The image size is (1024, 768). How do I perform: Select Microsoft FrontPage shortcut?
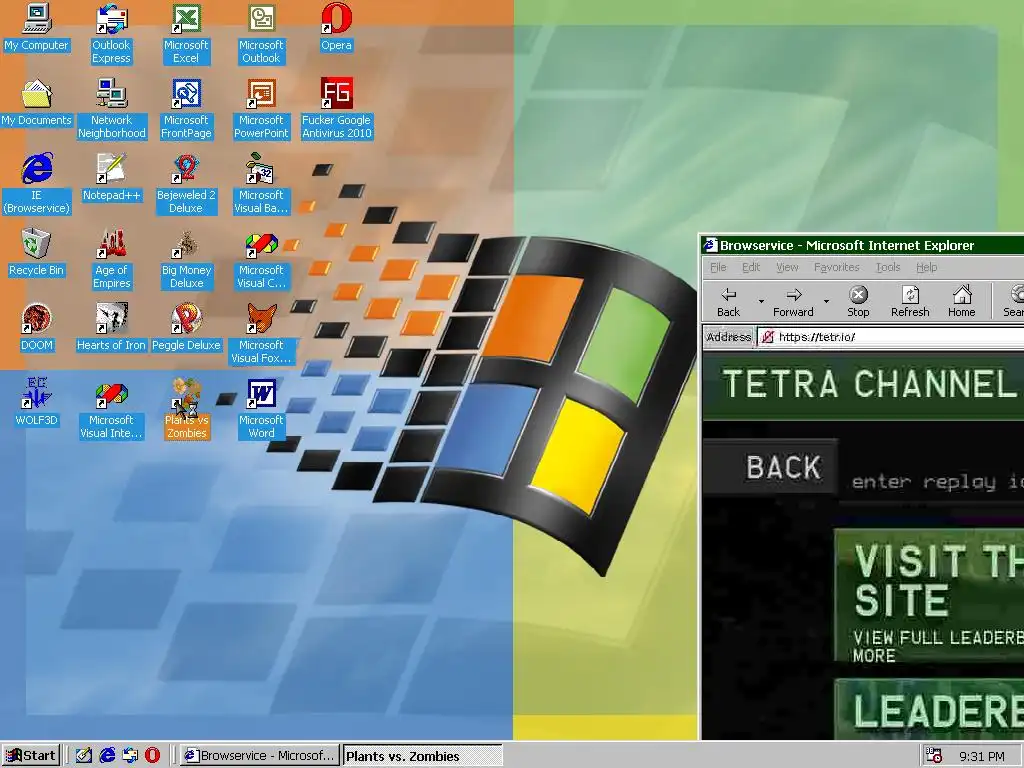click(x=186, y=108)
